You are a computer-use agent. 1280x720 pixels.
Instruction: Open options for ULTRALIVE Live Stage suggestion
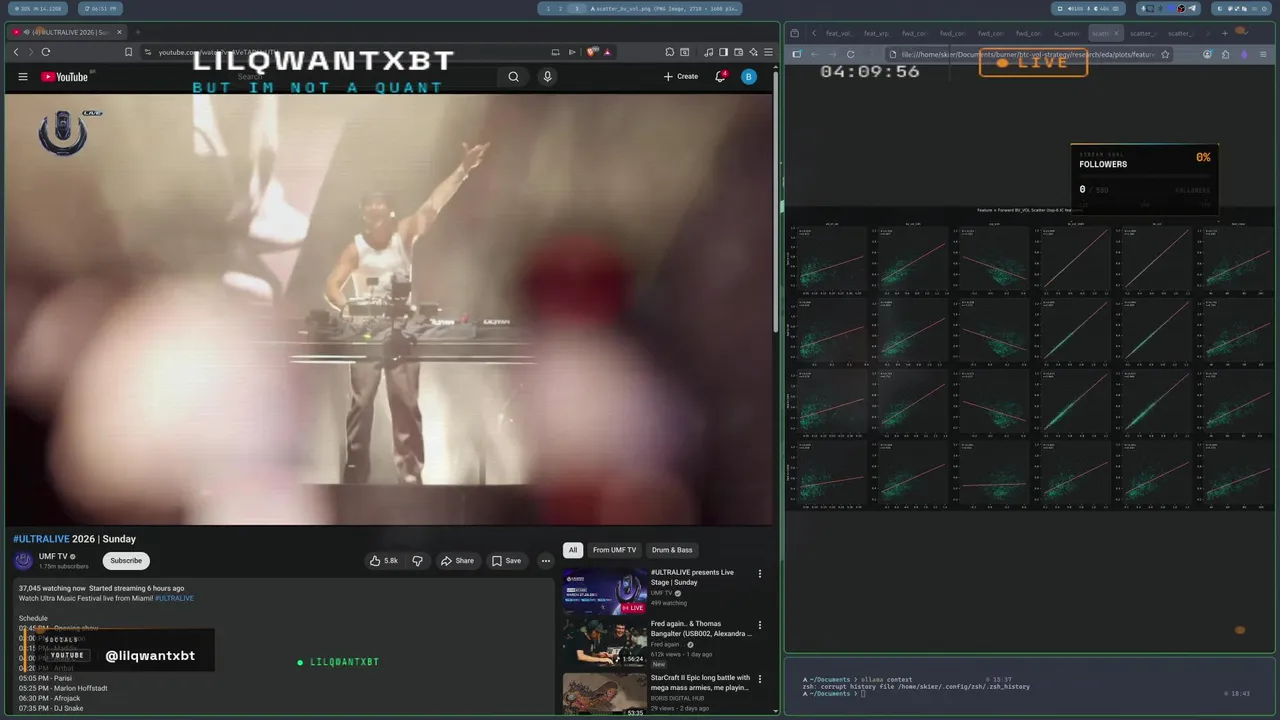(759, 574)
